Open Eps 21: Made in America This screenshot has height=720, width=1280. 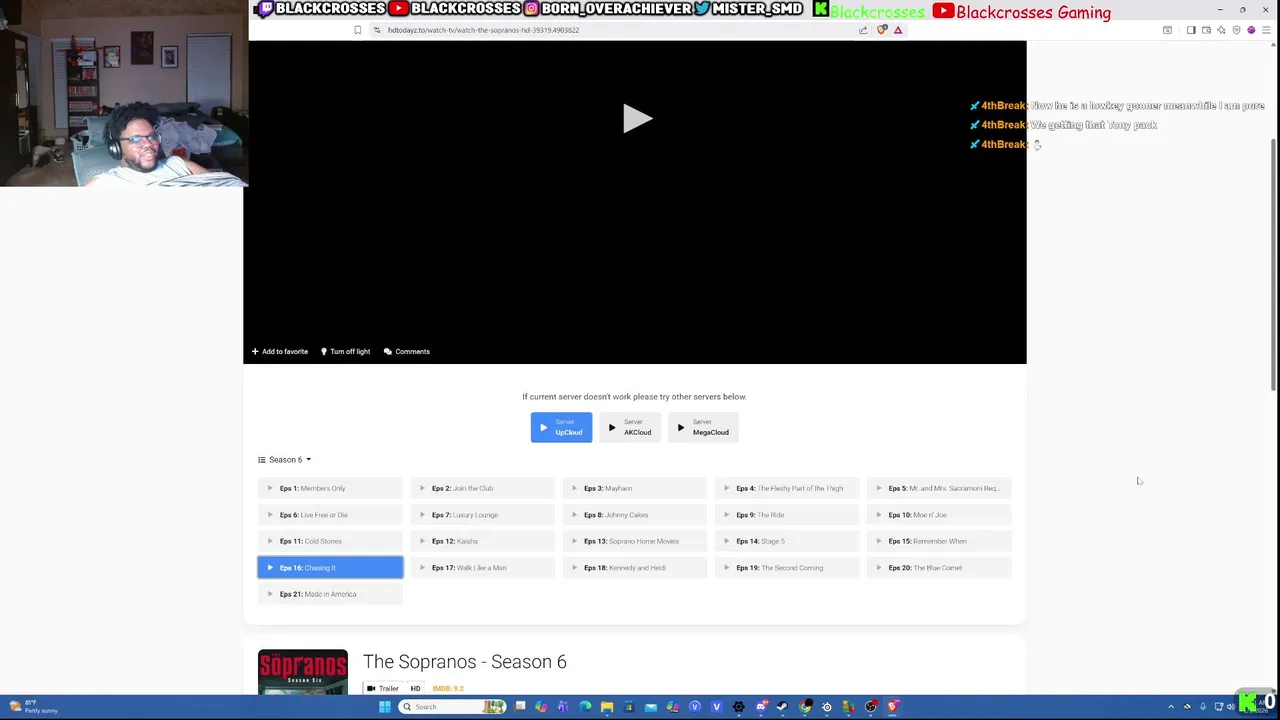pos(330,594)
